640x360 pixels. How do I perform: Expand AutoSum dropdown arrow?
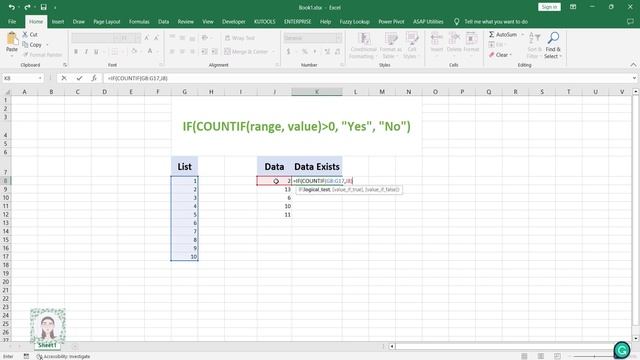pos(522,35)
